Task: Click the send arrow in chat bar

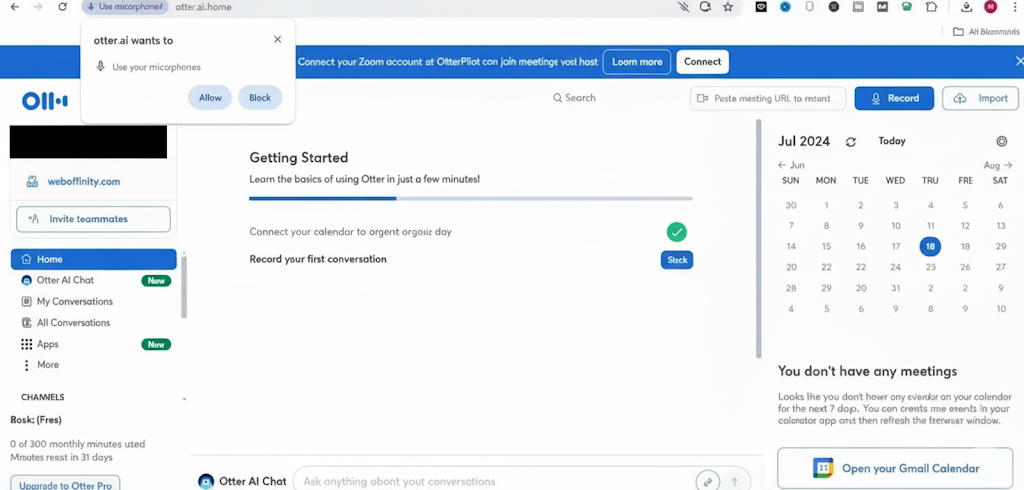Action: (x=735, y=481)
